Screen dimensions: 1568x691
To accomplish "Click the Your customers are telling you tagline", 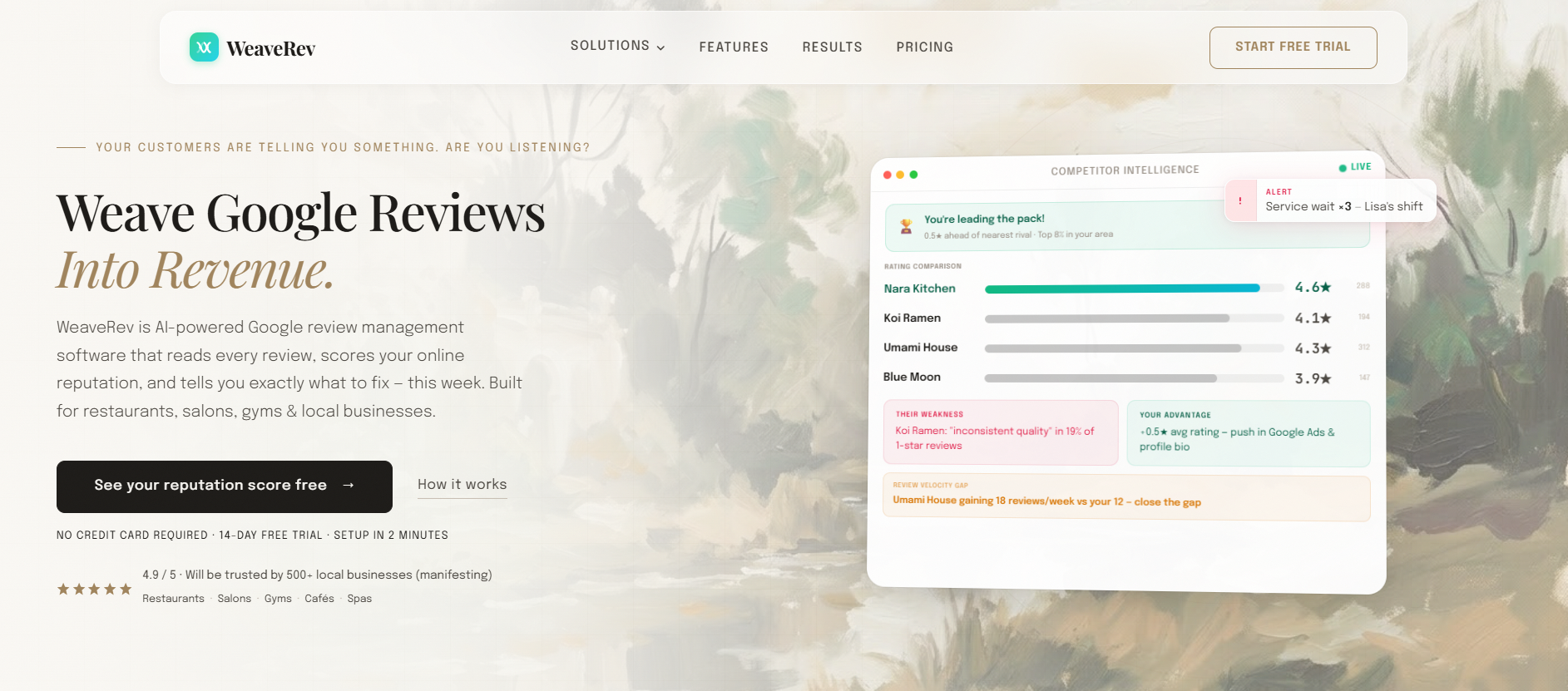I will pyautogui.click(x=343, y=147).
